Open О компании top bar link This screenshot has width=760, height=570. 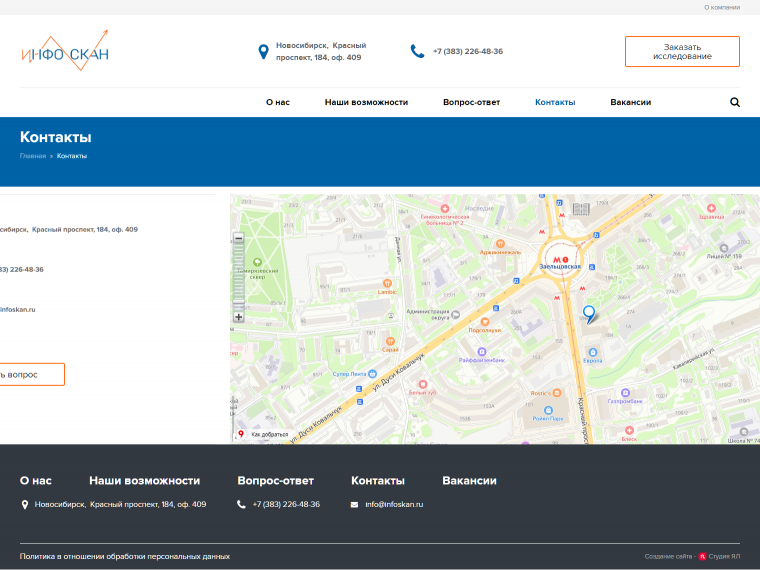(x=722, y=7)
